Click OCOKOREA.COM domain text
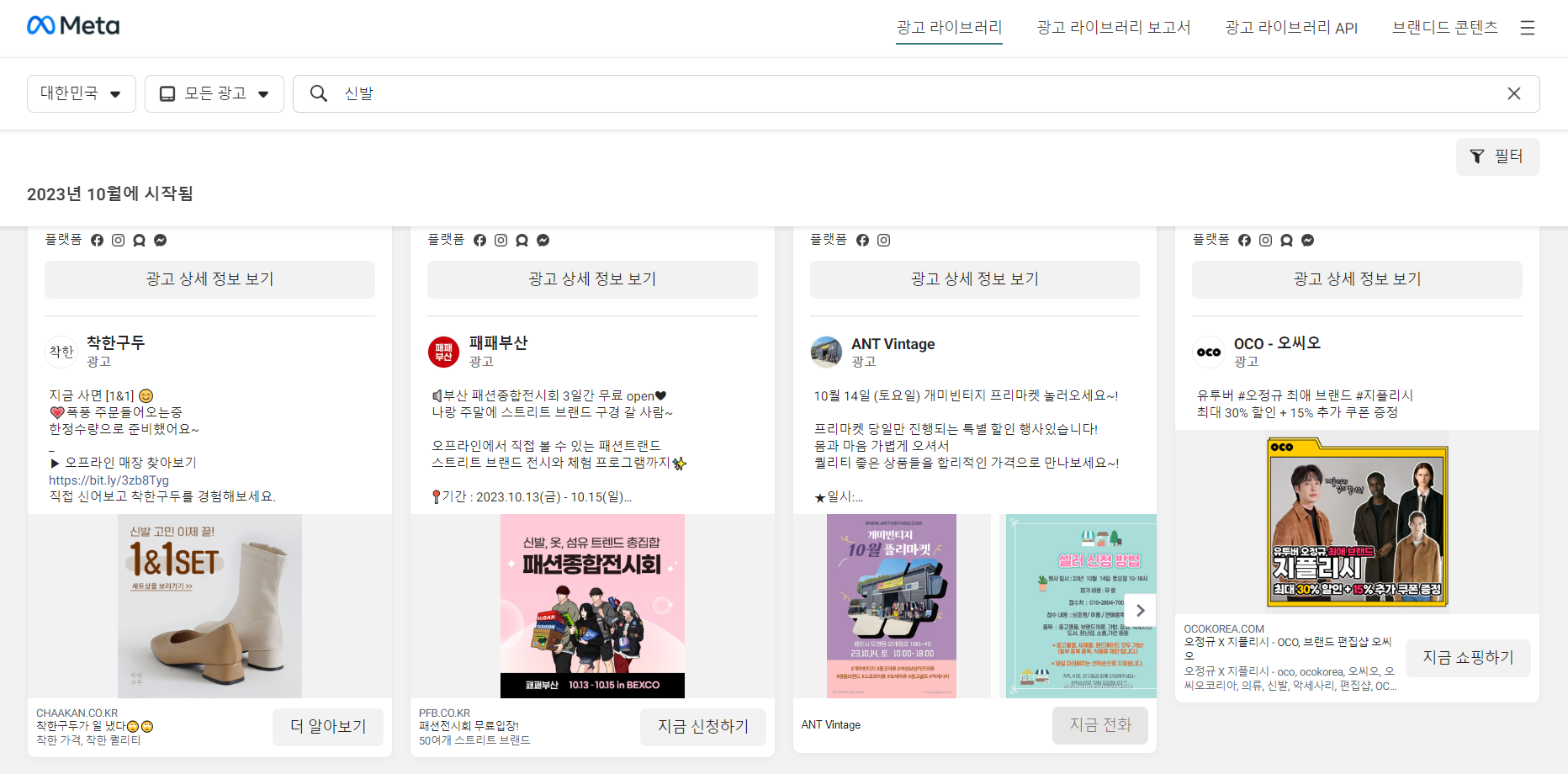This screenshot has height=774, width=1568. [1224, 629]
